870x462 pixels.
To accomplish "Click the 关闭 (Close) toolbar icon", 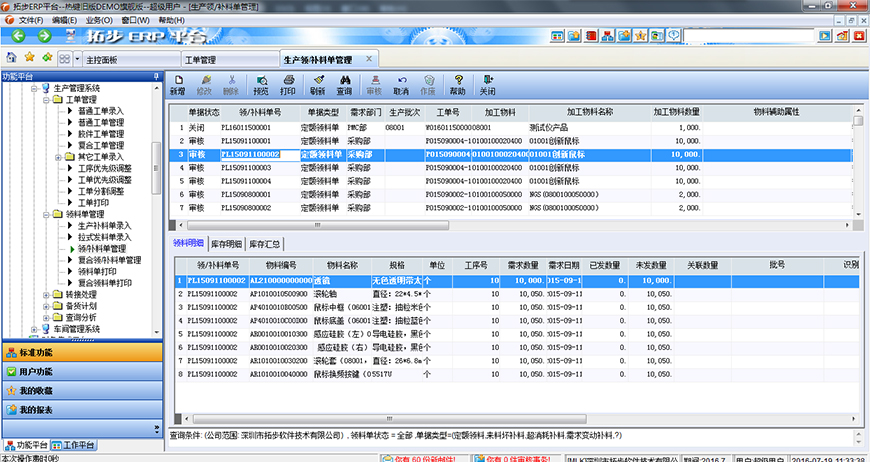I will click(x=487, y=85).
